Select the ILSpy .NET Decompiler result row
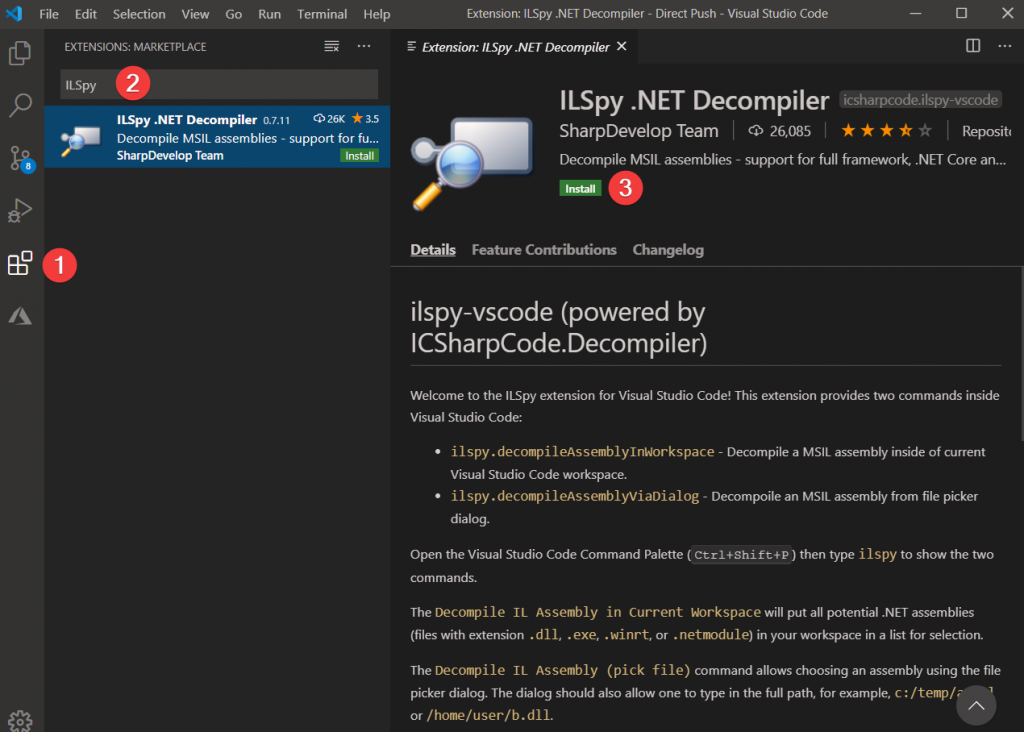This screenshot has width=1024, height=732. 217,136
